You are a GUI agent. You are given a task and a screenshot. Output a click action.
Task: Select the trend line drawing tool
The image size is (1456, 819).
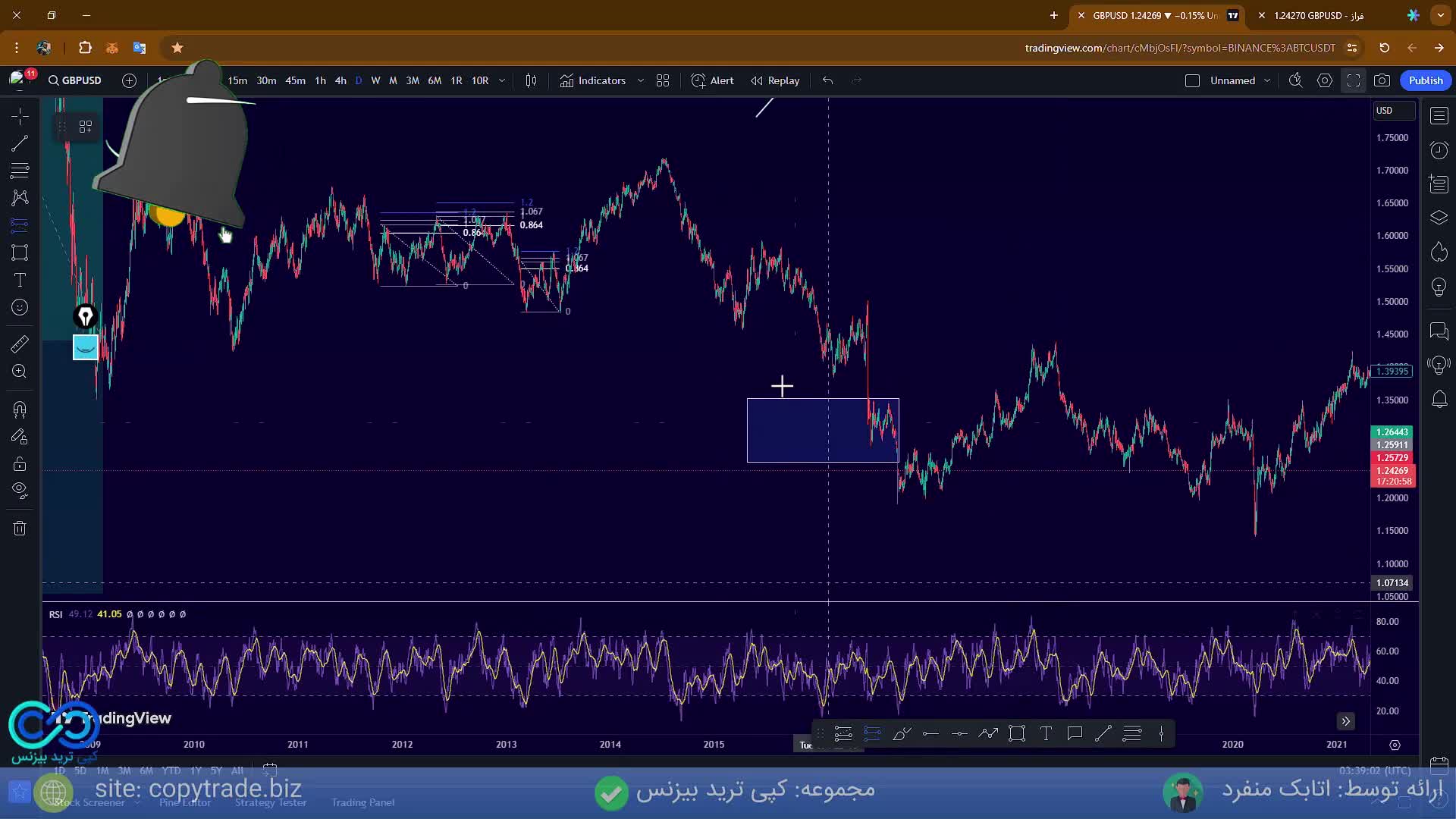coord(20,143)
